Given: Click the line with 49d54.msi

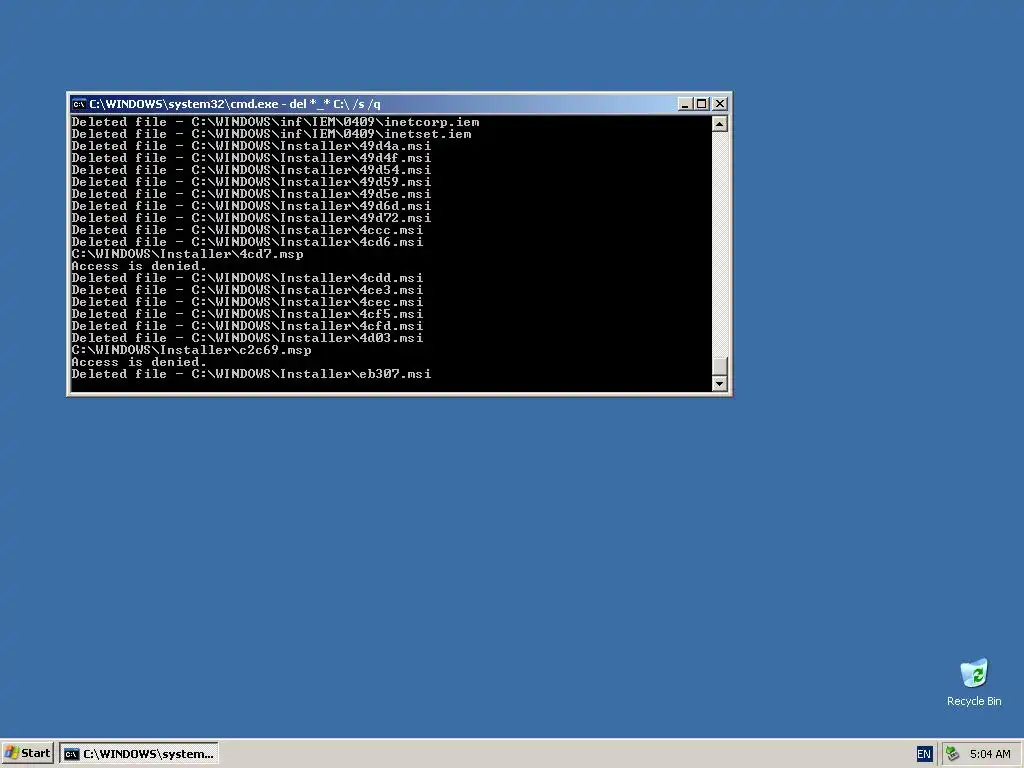Looking at the screenshot, I should [x=251, y=170].
